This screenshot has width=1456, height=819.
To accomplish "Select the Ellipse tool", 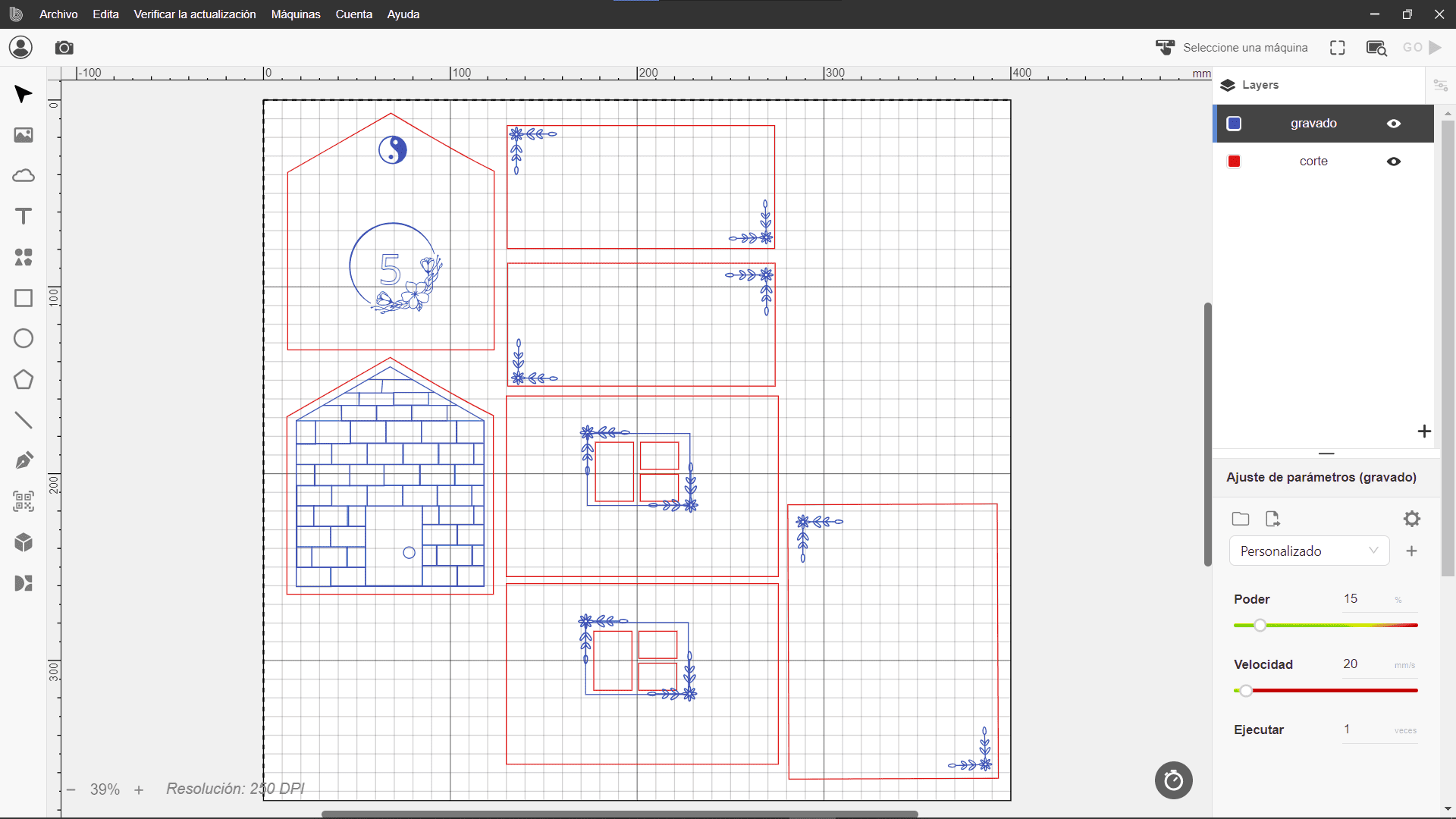I will [x=24, y=338].
